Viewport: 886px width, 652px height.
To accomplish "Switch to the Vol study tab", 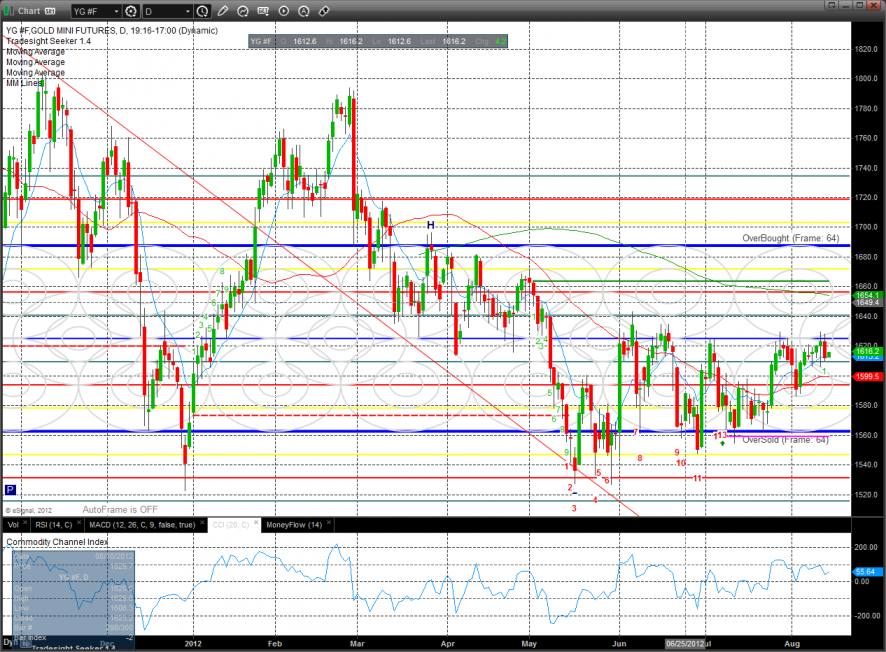I will 13,524.
